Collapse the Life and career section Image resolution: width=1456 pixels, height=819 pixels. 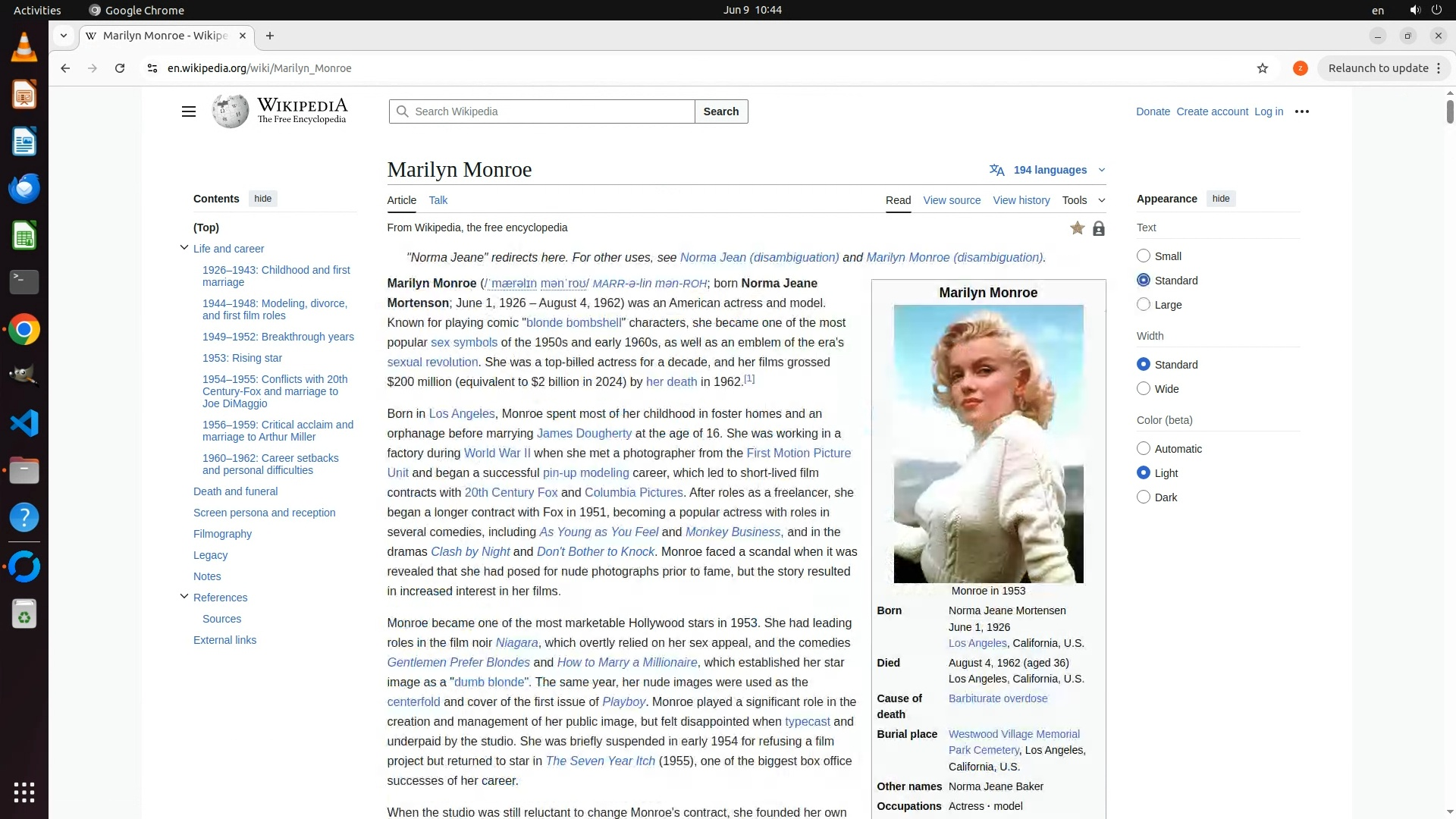[184, 248]
